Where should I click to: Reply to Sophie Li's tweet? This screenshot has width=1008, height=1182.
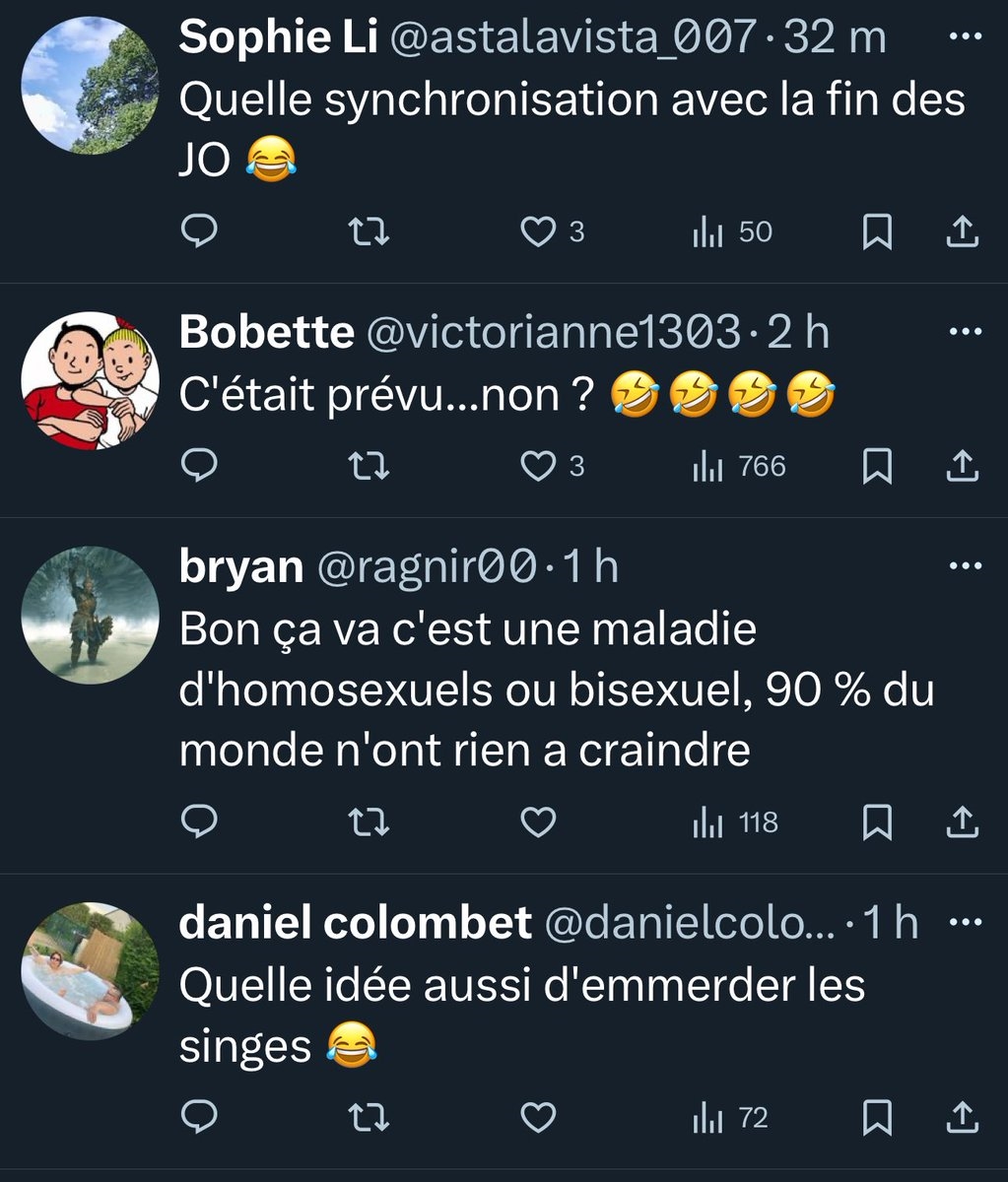[201, 232]
